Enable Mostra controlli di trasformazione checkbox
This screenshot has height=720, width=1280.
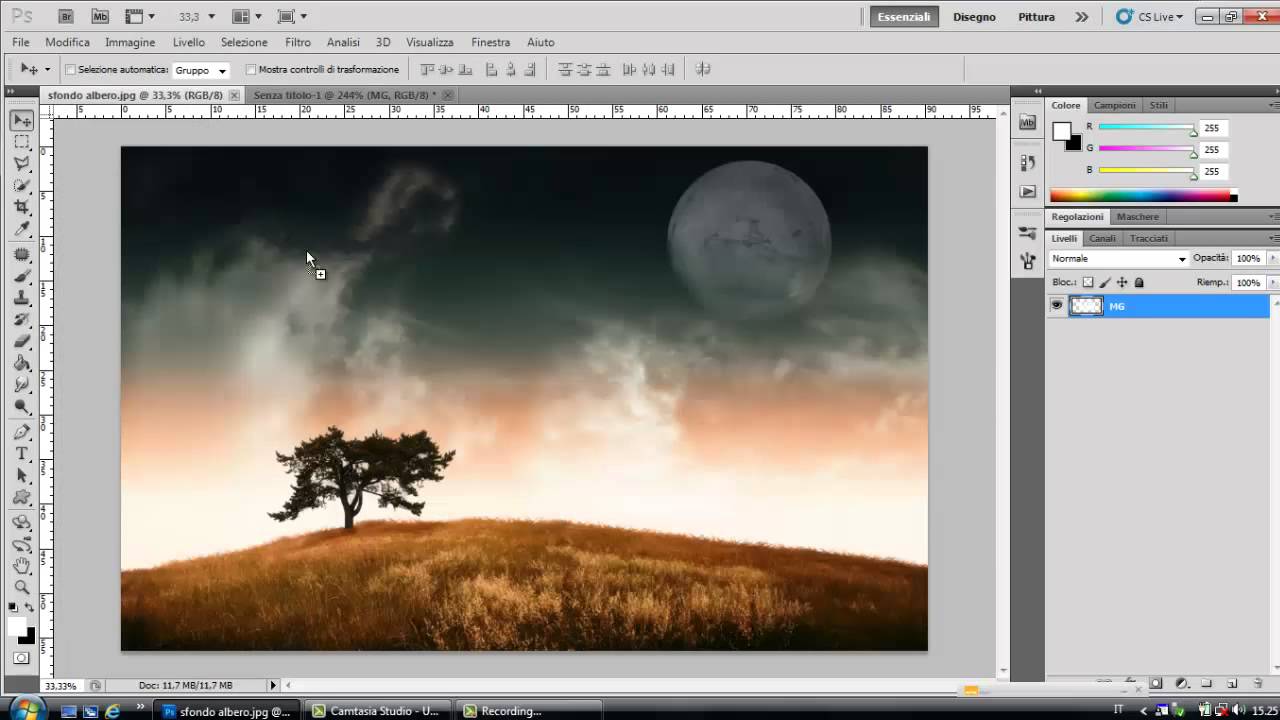click(x=251, y=70)
